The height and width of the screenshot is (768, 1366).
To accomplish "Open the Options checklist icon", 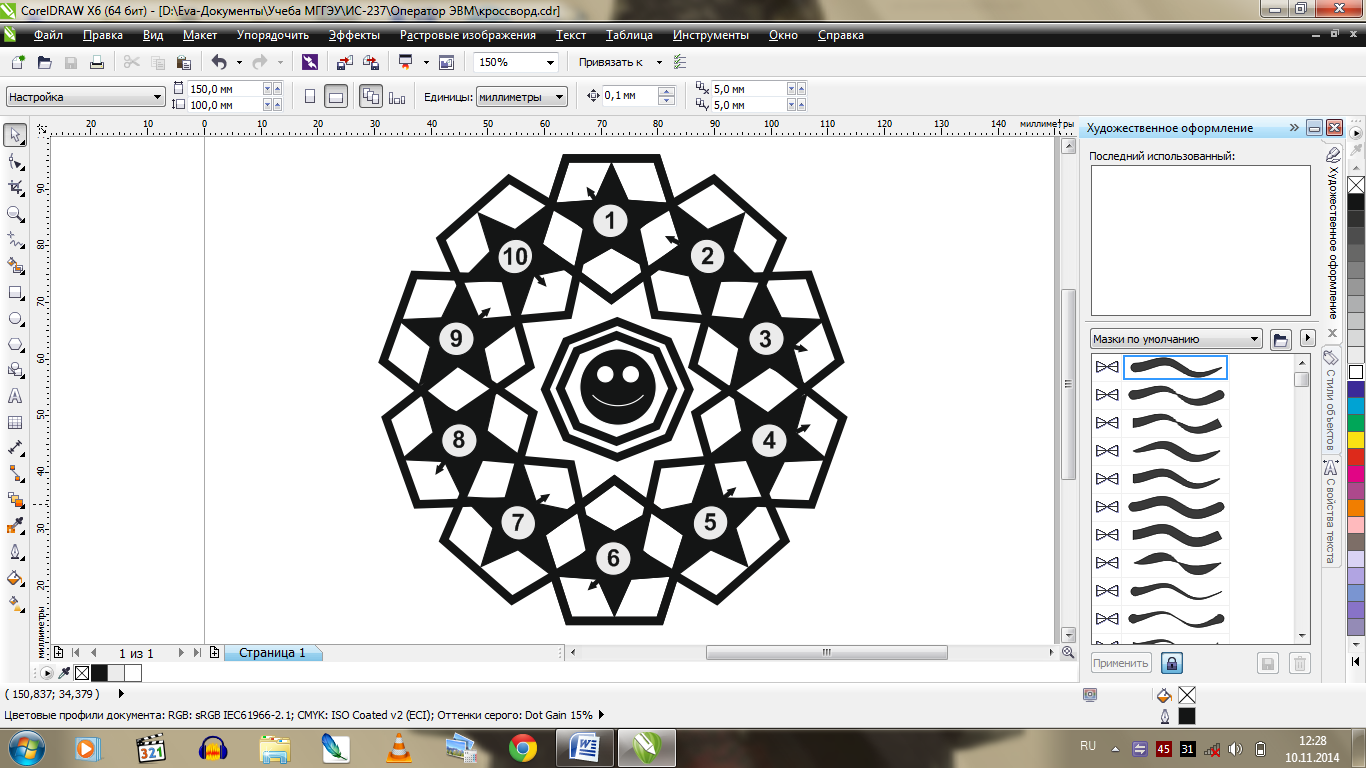I will pyautogui.click(x=681, y=62).
